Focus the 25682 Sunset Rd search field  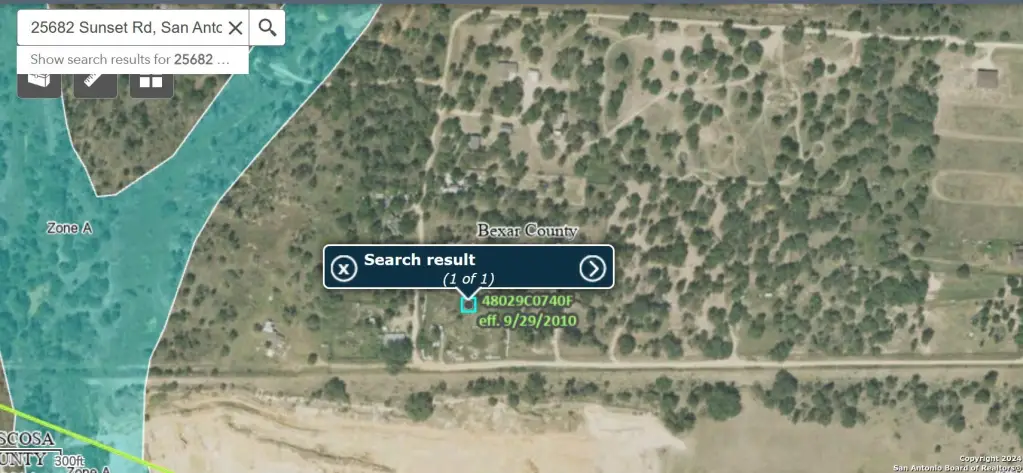click(127, 27)
